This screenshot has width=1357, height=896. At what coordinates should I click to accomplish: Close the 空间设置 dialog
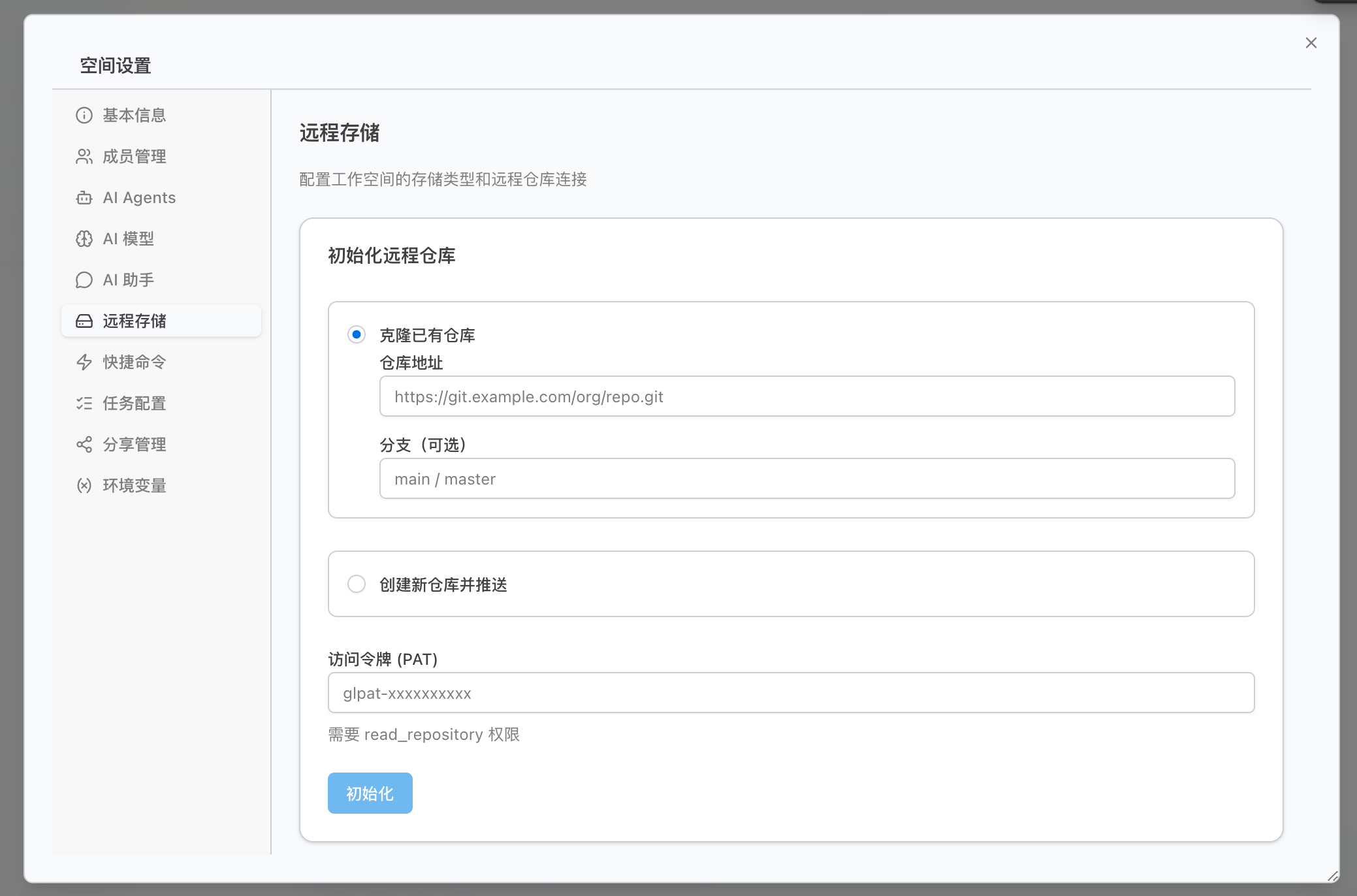coord(1311,43)
